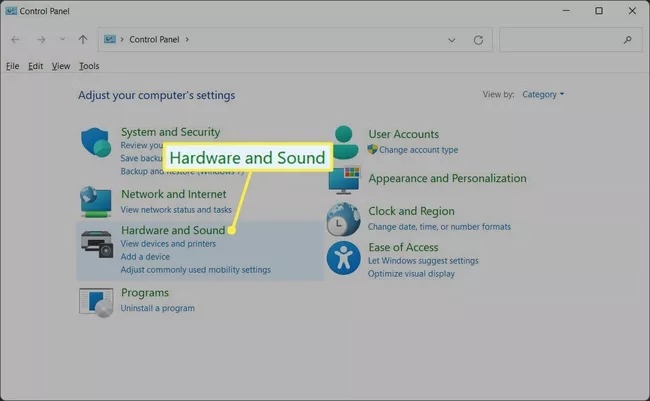Click Optimize visual display link

pos(411,274)
